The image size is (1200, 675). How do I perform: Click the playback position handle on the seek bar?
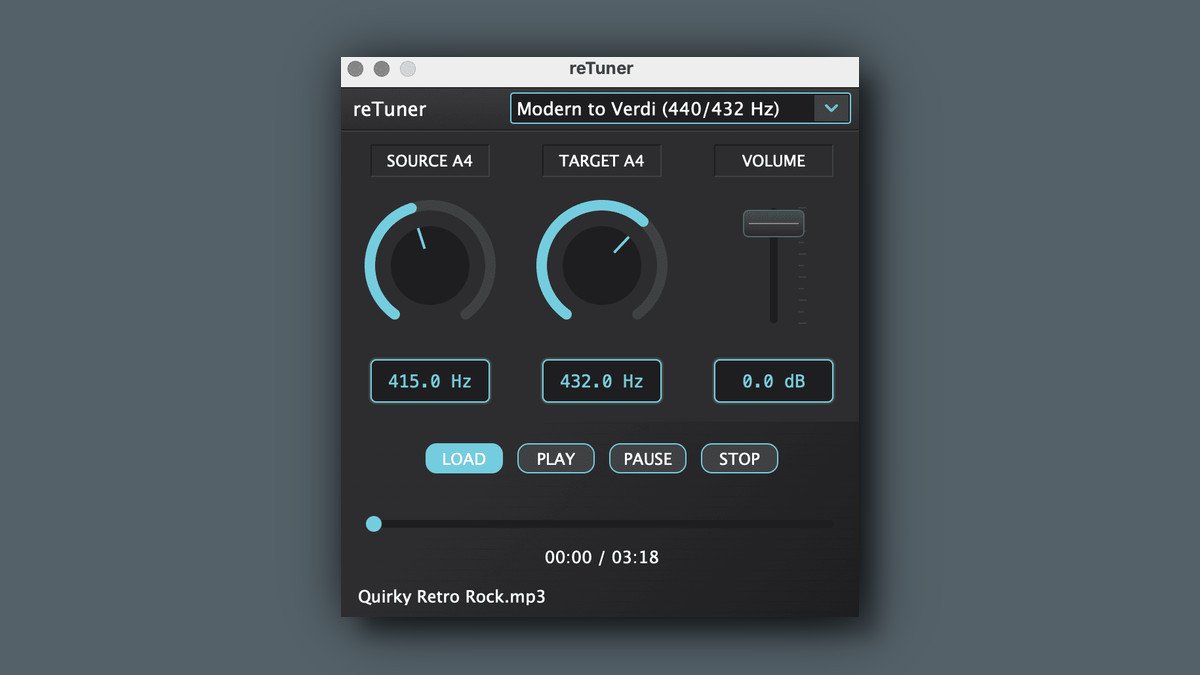point(374,523)
